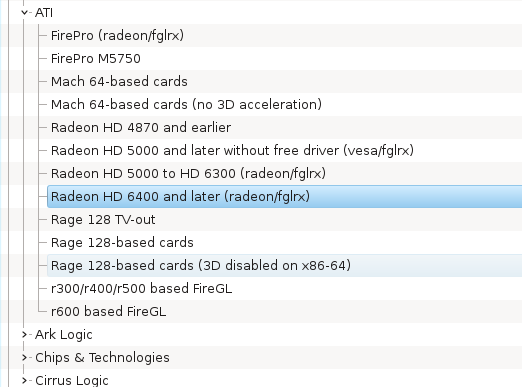Select the Chips & Technologies vendor label
Screen dimensions: 522x387
pos(102,358)
